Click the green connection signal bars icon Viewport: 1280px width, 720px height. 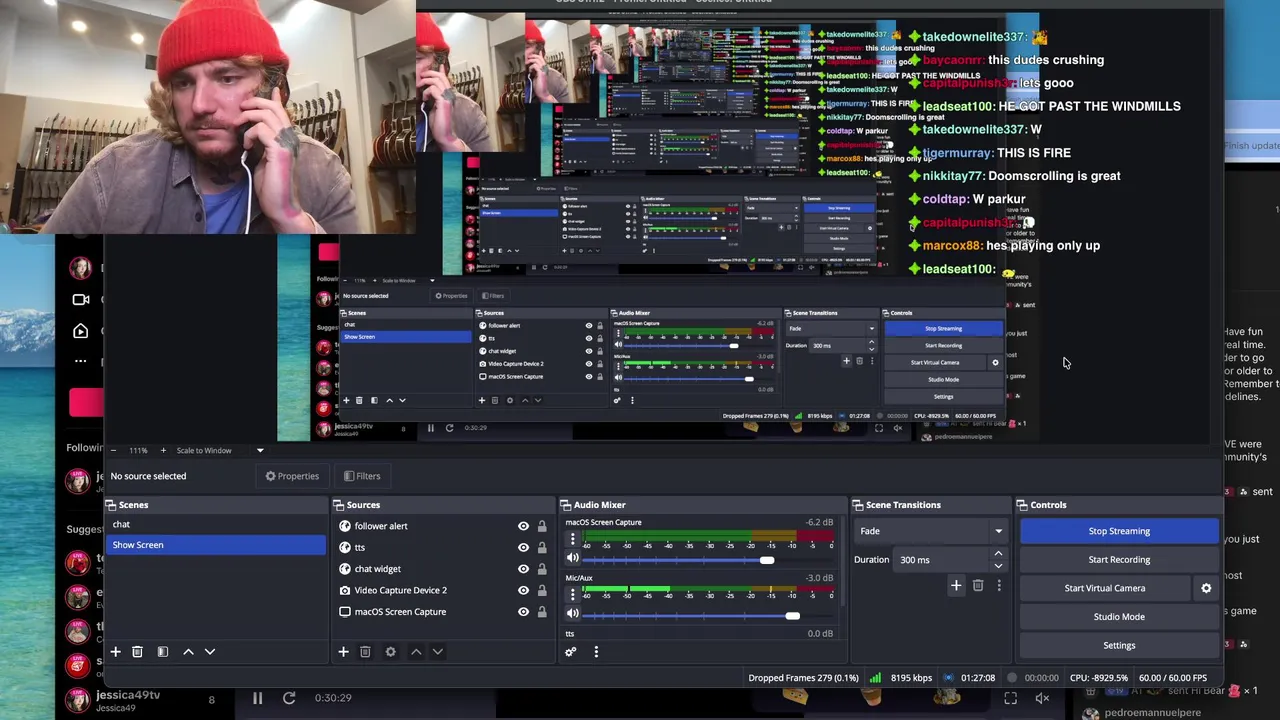click(875, 678)
